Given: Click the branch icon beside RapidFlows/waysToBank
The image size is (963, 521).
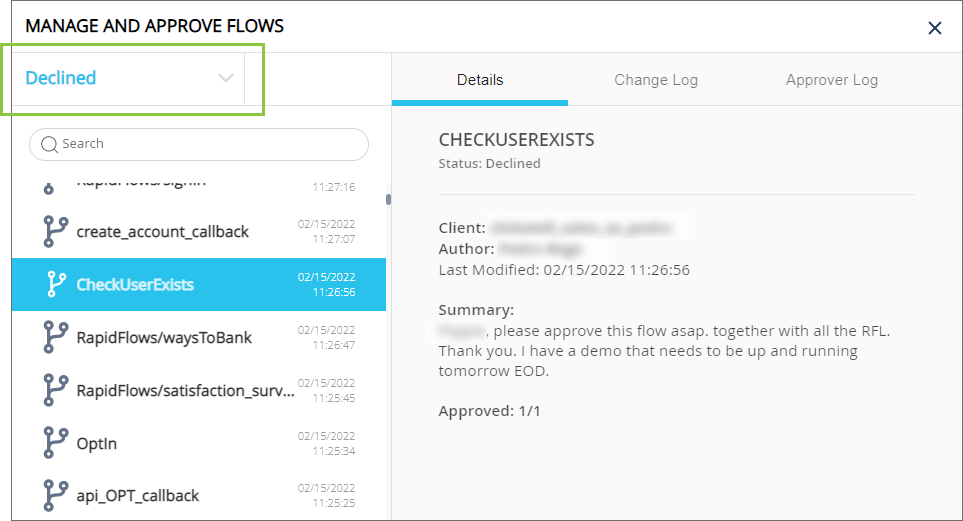Looking at the screenshot, I should click(55, 338).
